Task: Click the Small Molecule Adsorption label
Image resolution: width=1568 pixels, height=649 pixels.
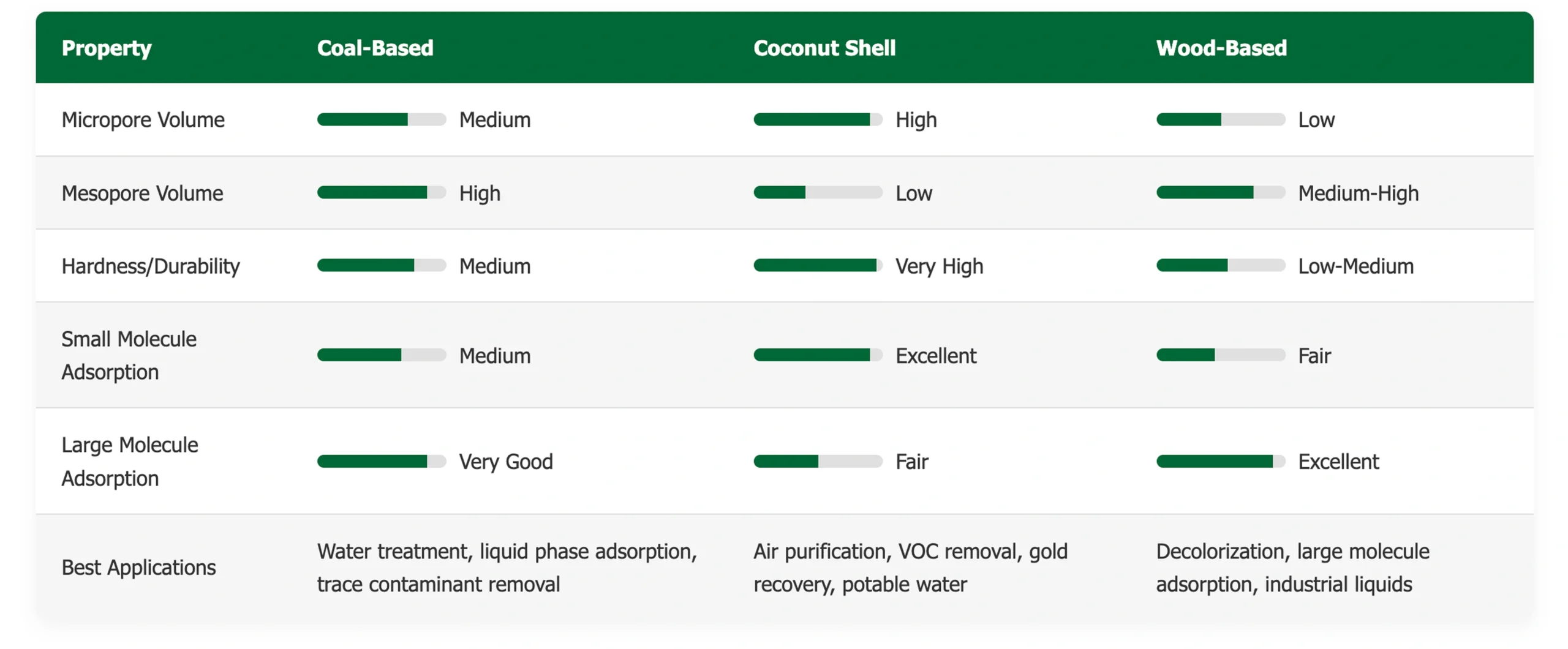Action: click(129, 355)
